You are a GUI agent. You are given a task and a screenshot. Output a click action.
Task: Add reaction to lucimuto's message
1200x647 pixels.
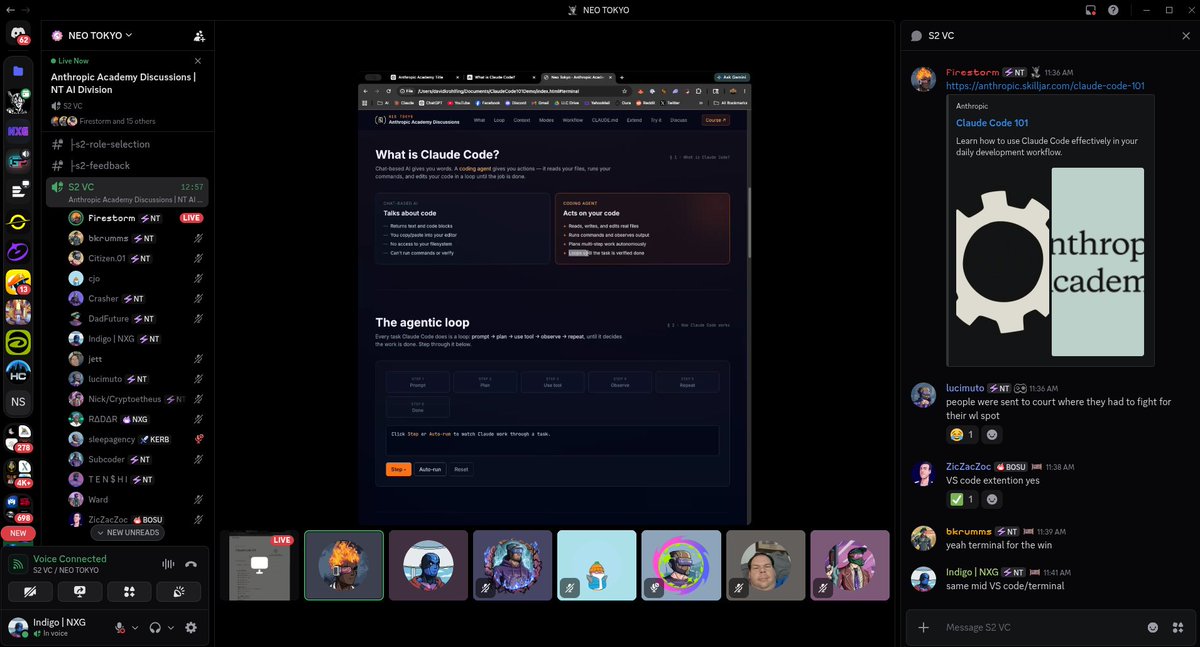tap(992, 435)
